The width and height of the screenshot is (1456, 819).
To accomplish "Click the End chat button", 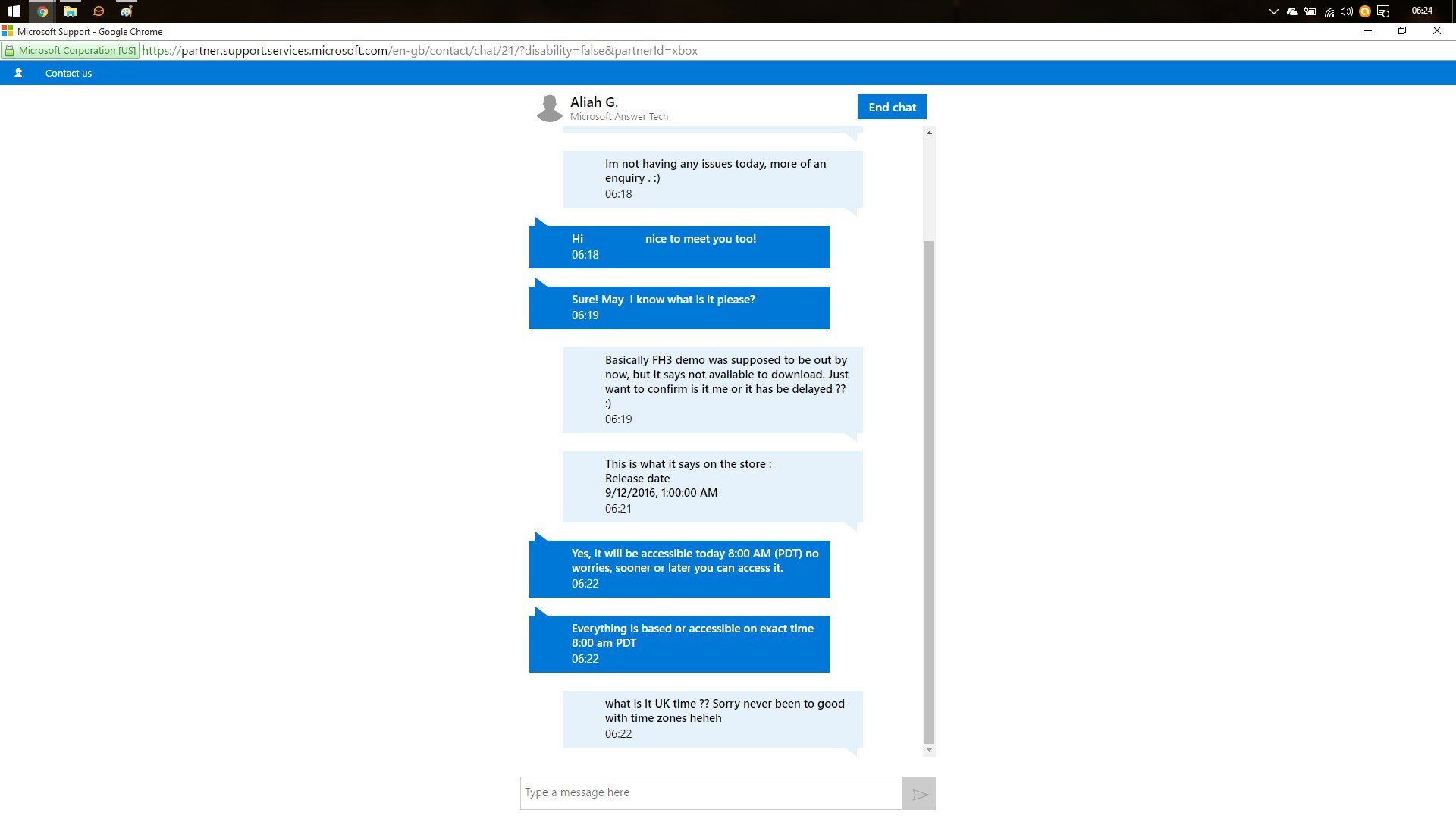I will click(x=892, y=107).
